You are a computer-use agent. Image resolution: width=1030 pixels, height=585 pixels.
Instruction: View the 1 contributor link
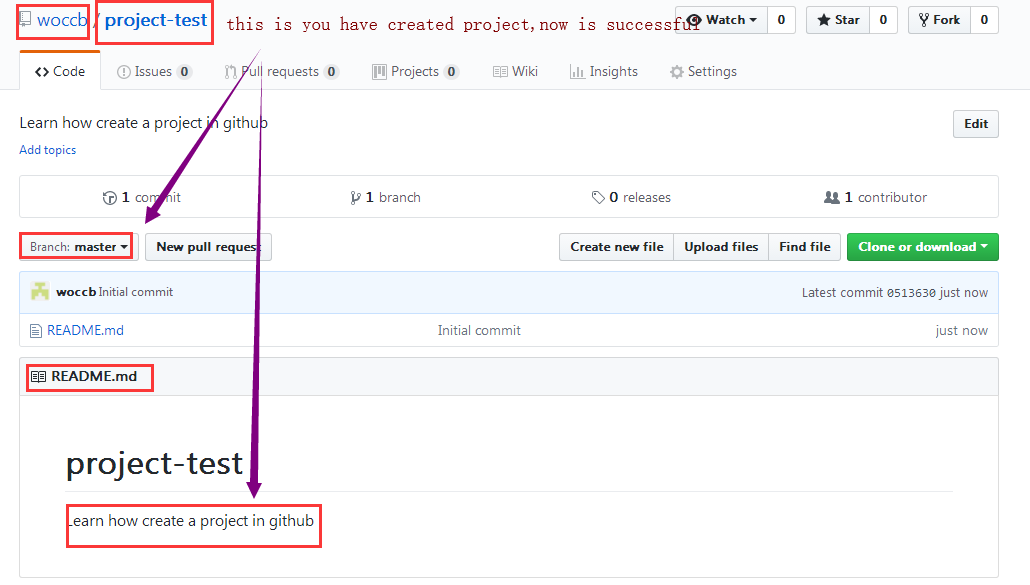876,198
